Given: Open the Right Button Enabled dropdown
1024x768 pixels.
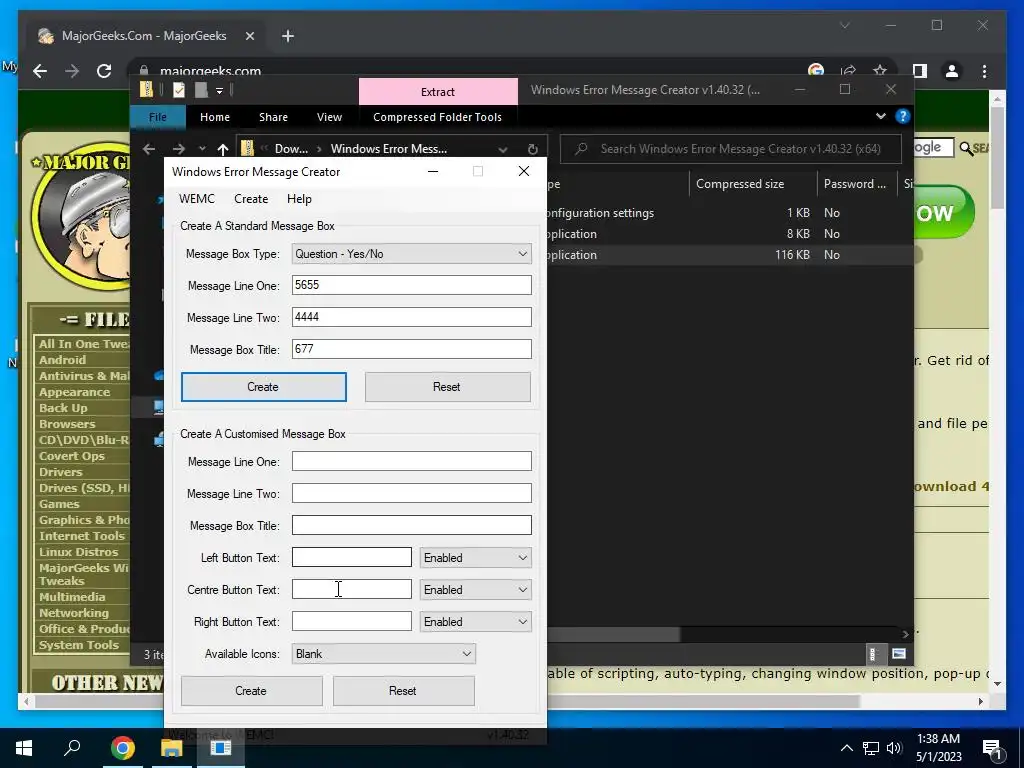Looking at the screenshot, I should (475, 622).
